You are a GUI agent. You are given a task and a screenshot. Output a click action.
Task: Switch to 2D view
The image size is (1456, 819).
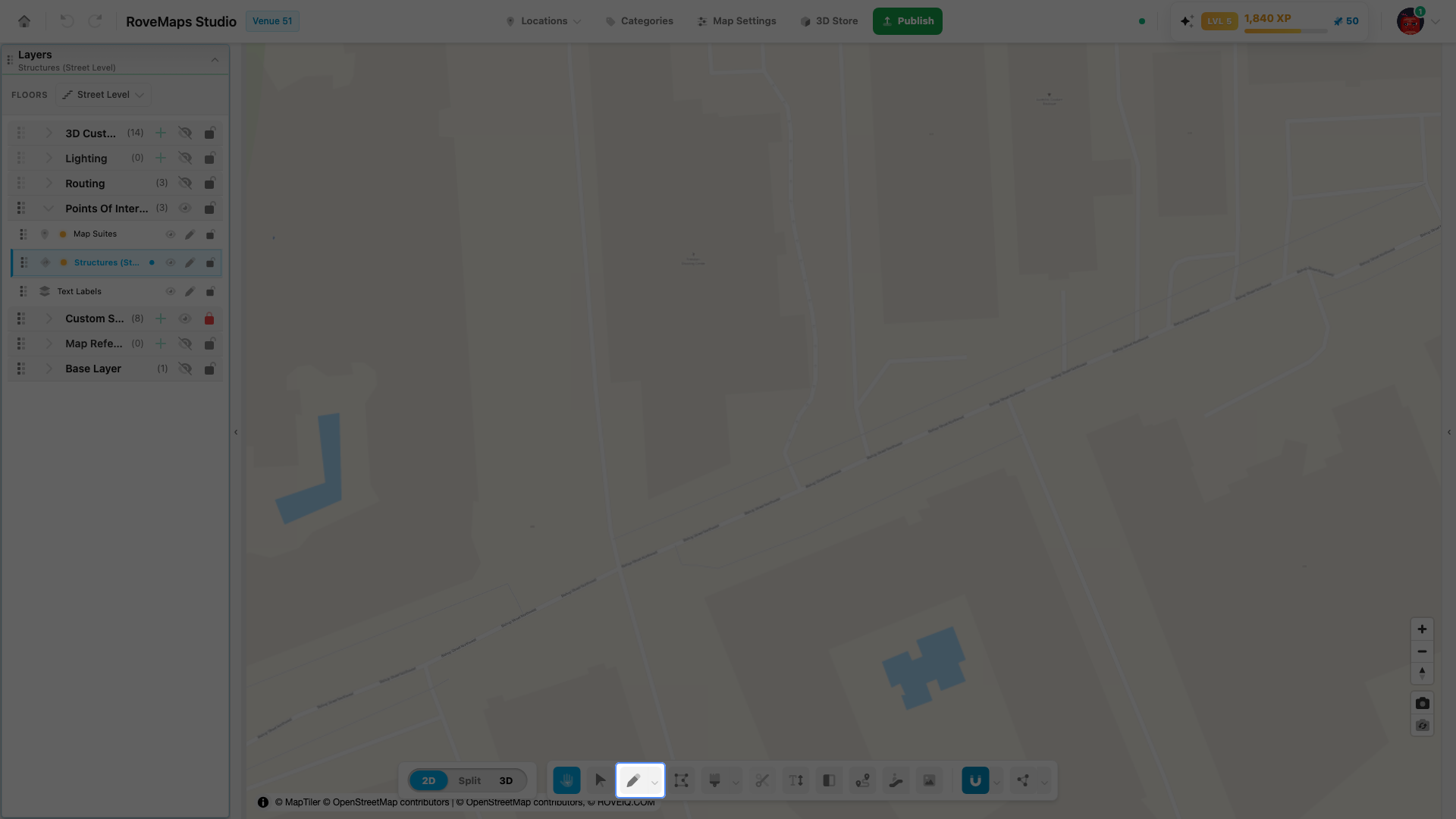tap(428, 780)
